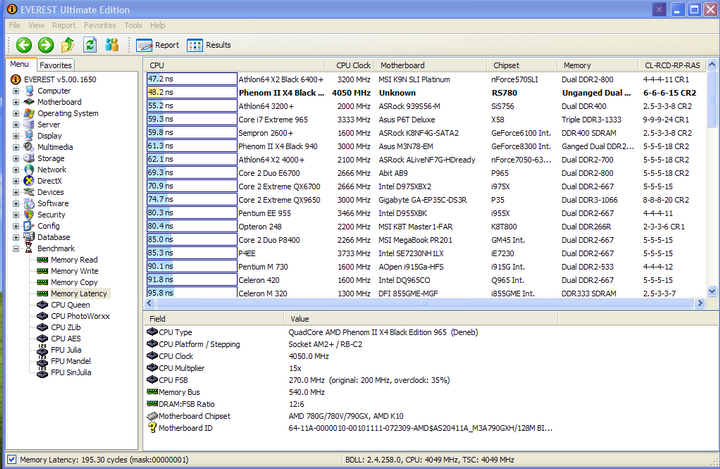This screenshot has width=720, height=469.
Task: Select the FPU SinJulia benchmark item
Action: [x=71, y=373]
